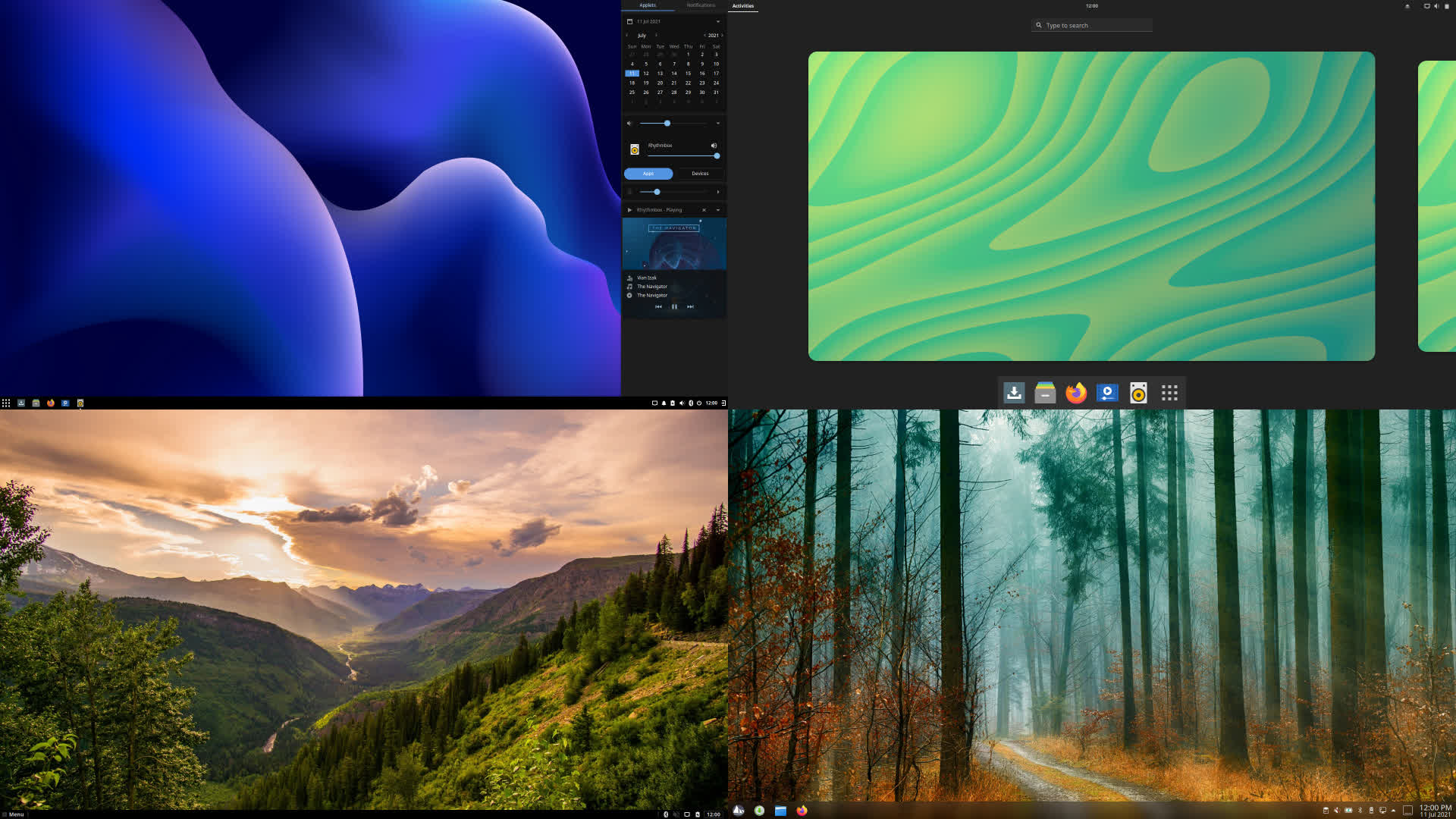Open the blue folder in KDE taskbar

pos(780,811)
